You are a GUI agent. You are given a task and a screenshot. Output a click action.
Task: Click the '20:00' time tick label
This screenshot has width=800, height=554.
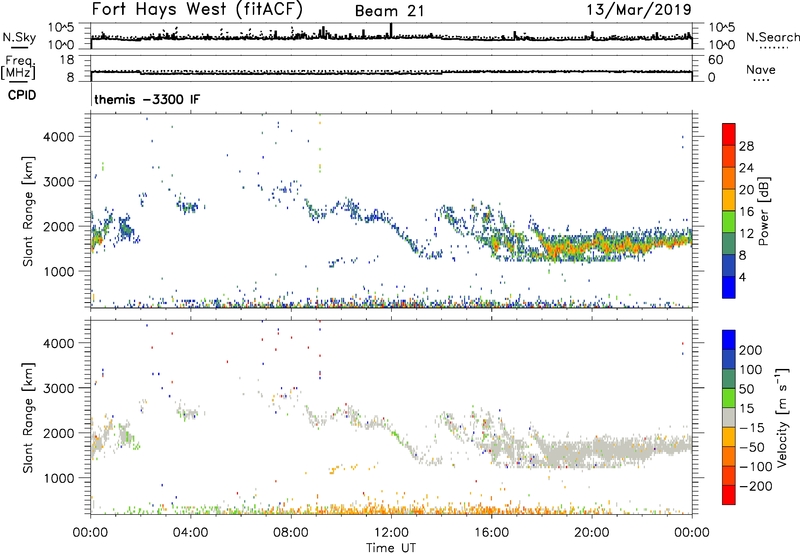click(x=592, y=533)
